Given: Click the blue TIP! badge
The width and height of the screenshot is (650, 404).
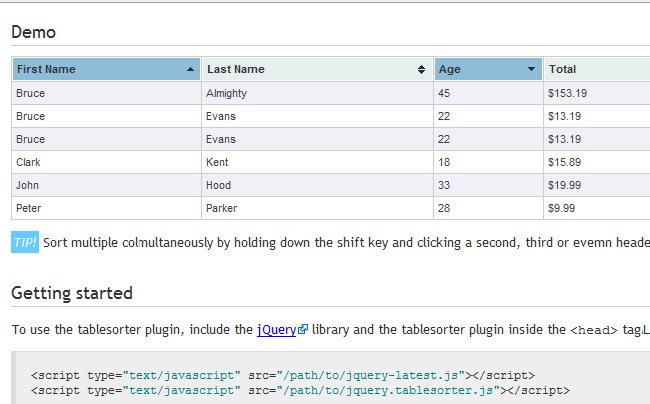Looking at the screenshot, I should pos(25,243).
